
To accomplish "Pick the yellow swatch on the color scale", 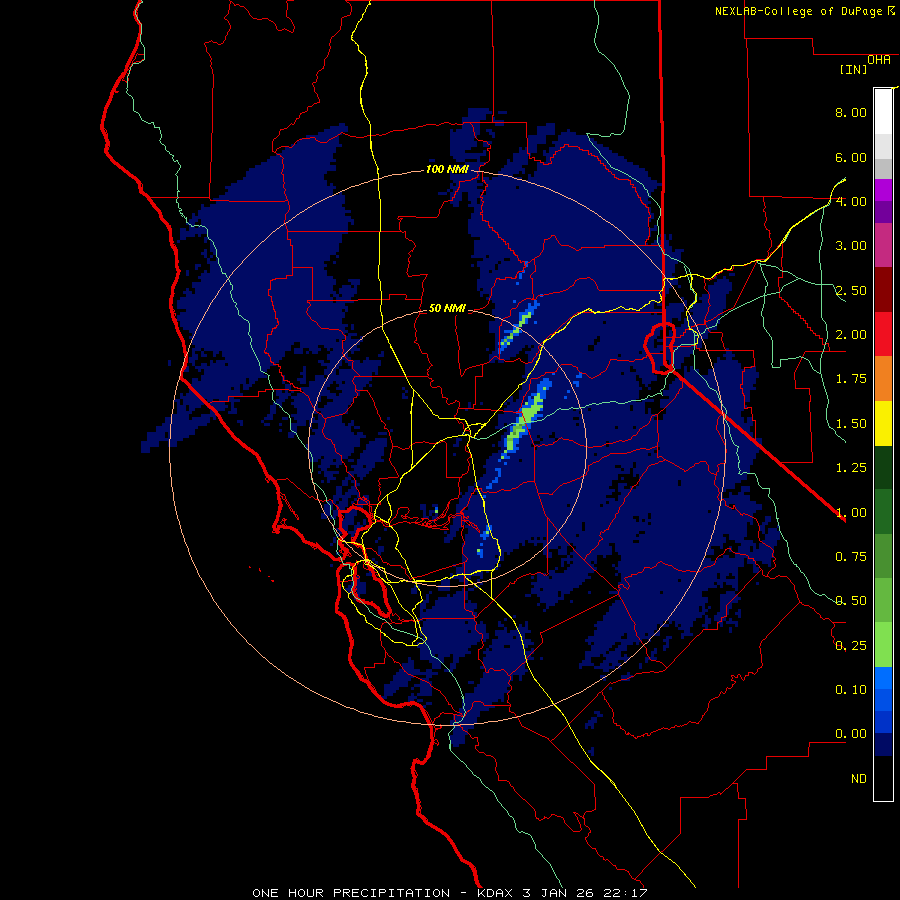I will coord(883,423).
